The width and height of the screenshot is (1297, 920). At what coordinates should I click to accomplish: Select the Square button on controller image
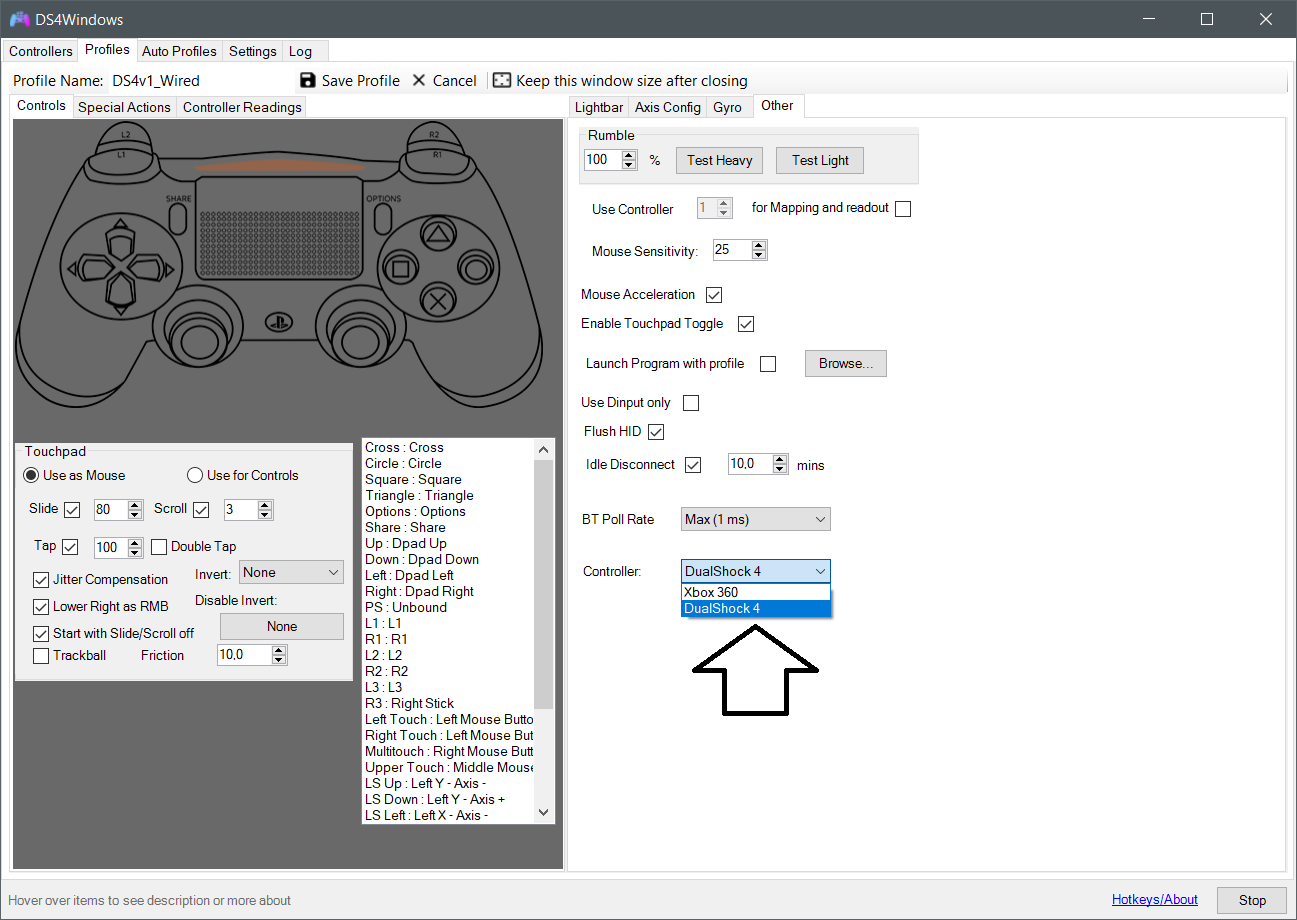pos(402,268)
